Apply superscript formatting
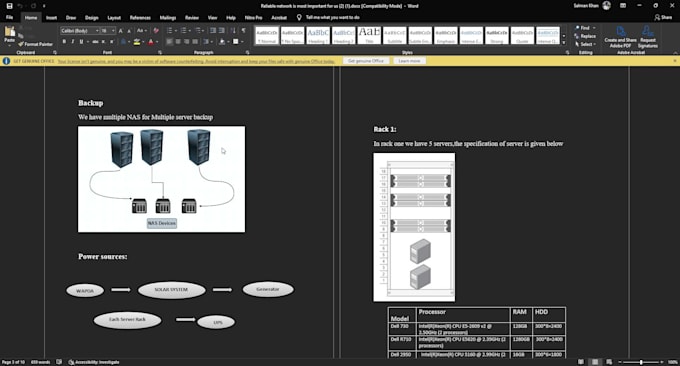This screenshot has width=680, height=366. (111, 42)
